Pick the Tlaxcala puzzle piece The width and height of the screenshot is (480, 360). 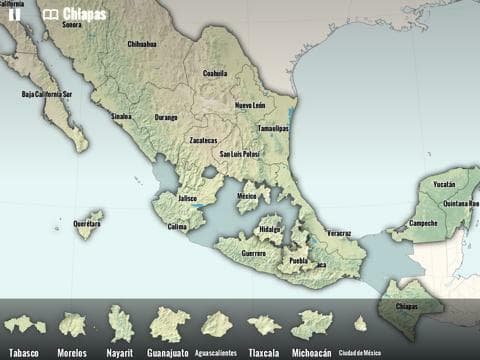(264, 325)
